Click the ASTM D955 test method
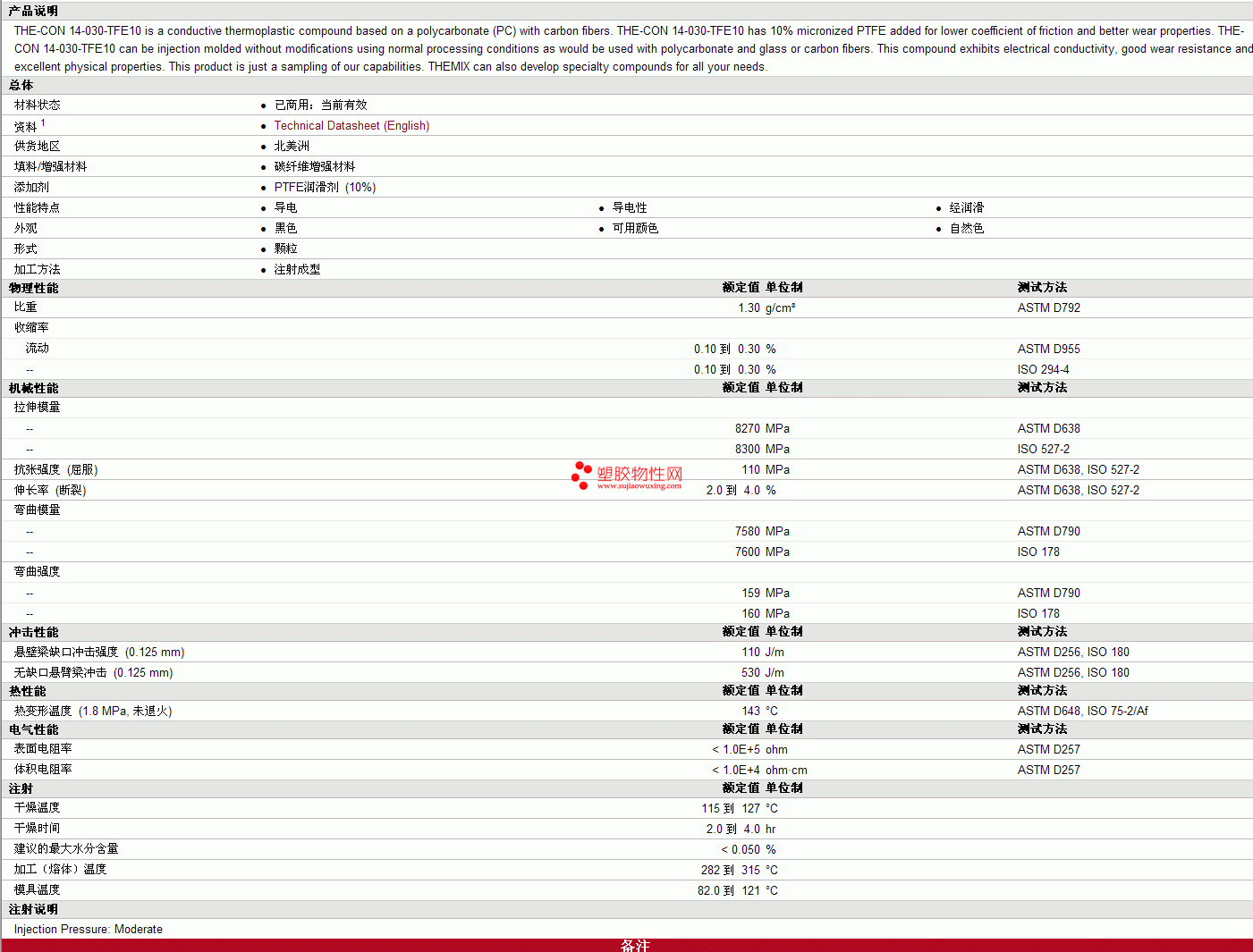 (1048, 350)
